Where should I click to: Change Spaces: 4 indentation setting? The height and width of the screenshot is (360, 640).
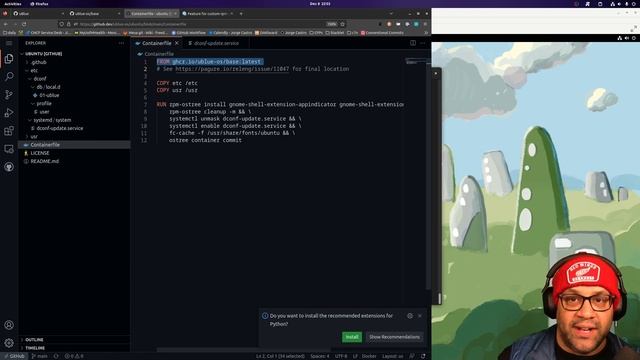(x=319, y=356)
